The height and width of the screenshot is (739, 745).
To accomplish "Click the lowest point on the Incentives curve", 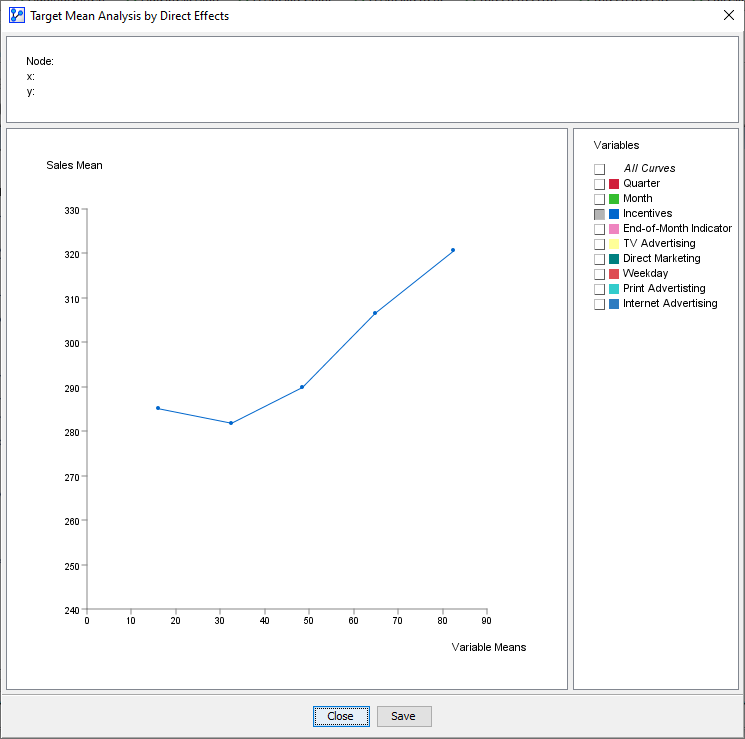I will click(231, 423).
